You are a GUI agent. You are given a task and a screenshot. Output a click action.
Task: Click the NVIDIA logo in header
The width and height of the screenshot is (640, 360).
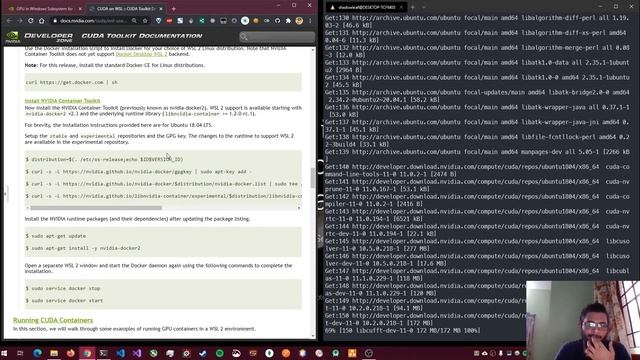coord(13,37)
